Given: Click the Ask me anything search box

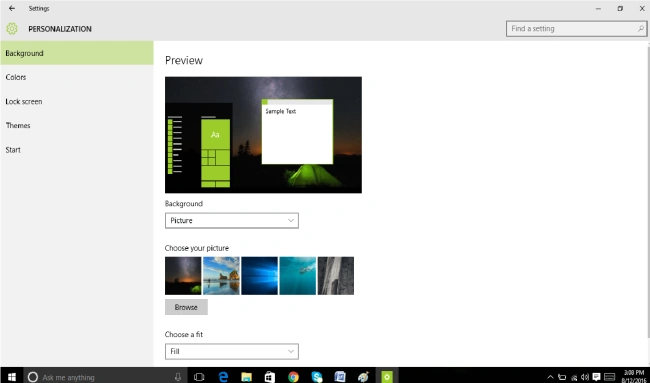Looking at the screenshot, I should coord(106,377).
